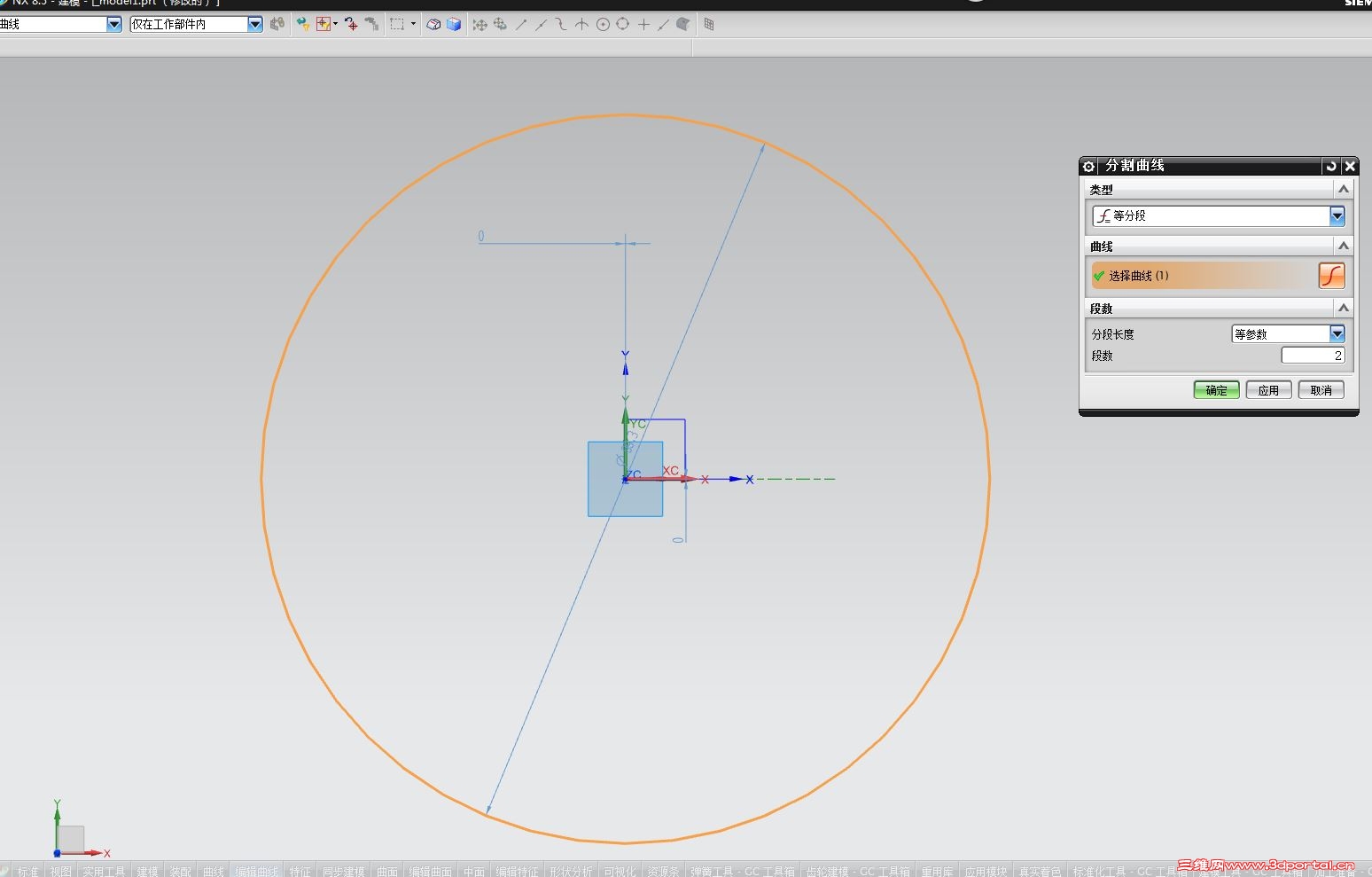1372x877 pixels.
Task: Toggle the end point snap icon
Action: point(521,25)
